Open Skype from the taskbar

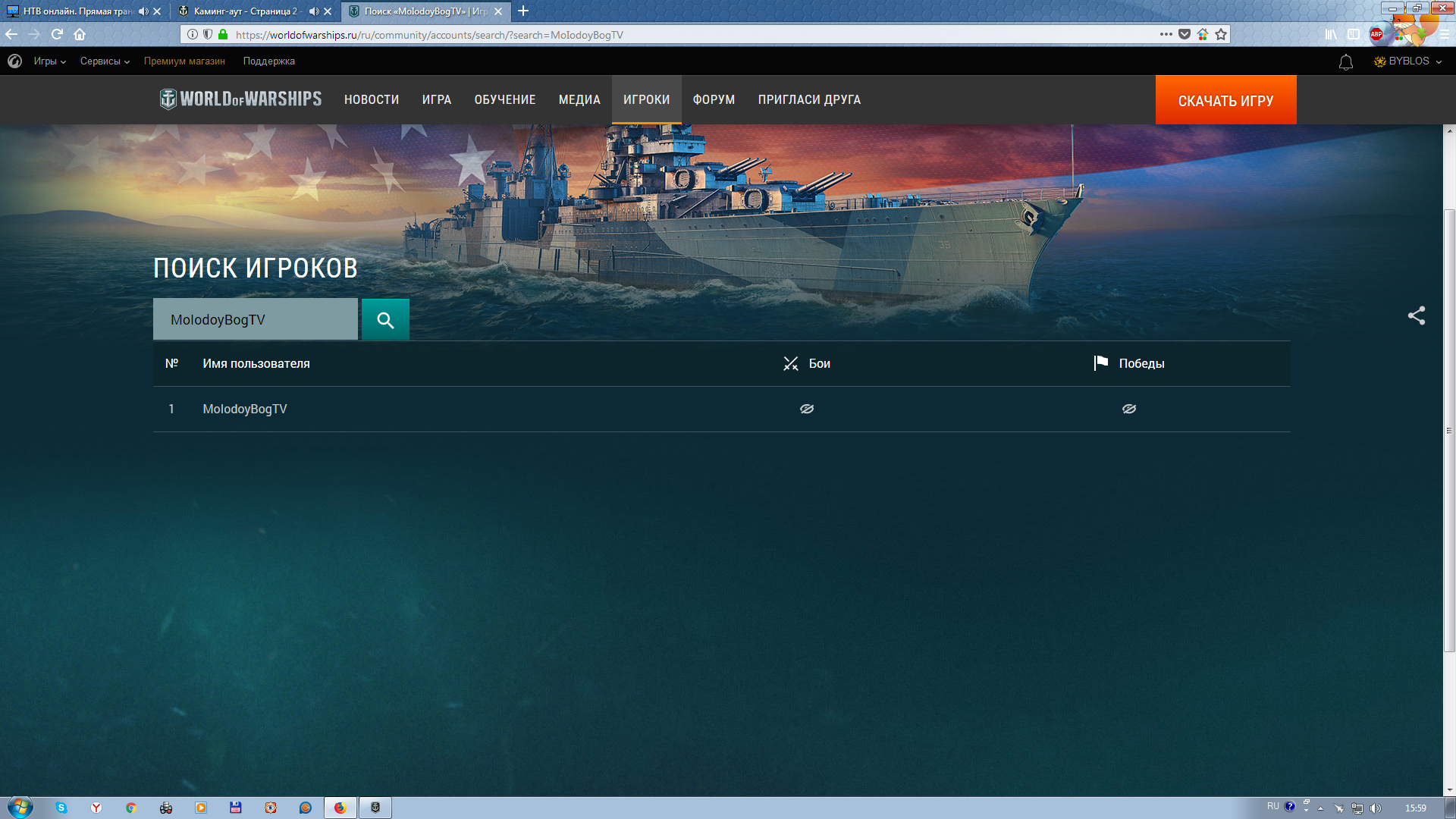(61, 808)
